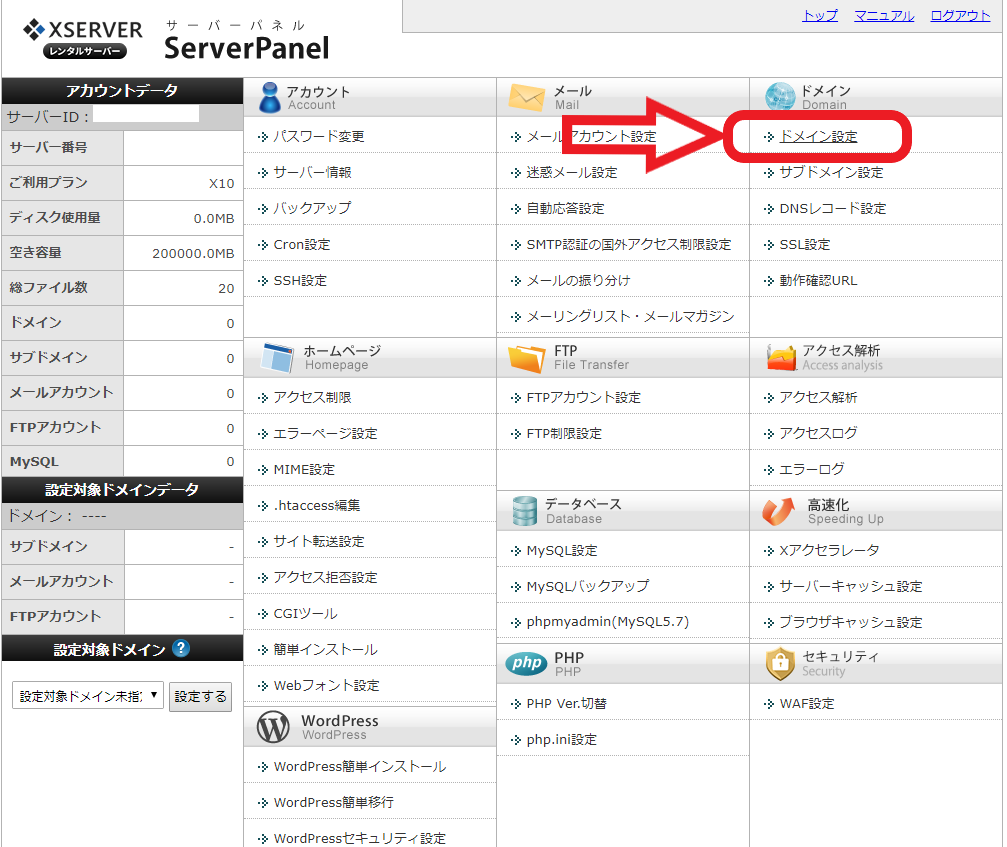Click the ログアウト link

[961, 15]
